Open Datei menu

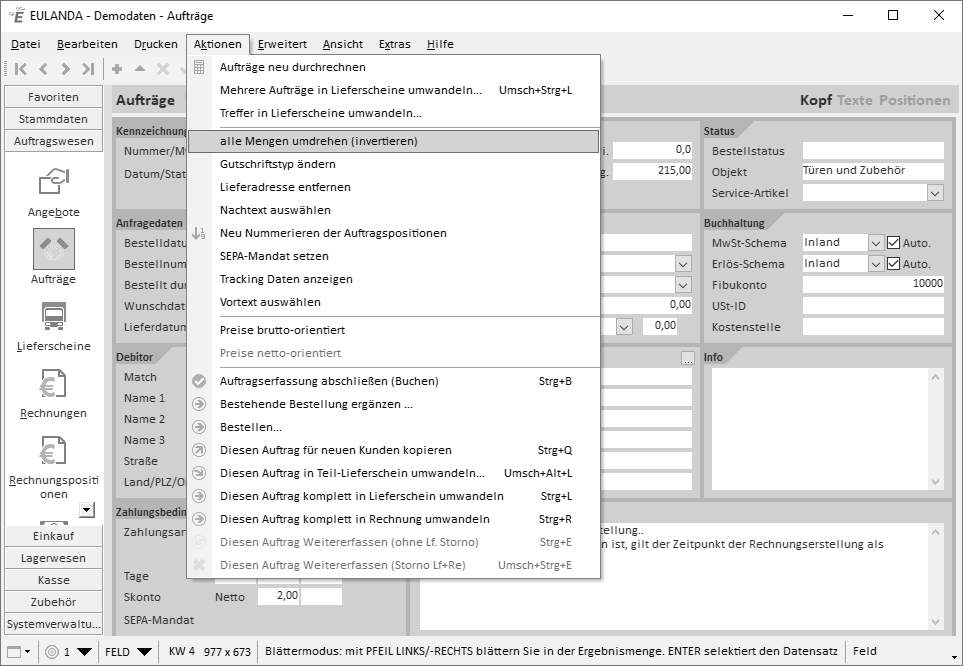[x=26, y=44]
